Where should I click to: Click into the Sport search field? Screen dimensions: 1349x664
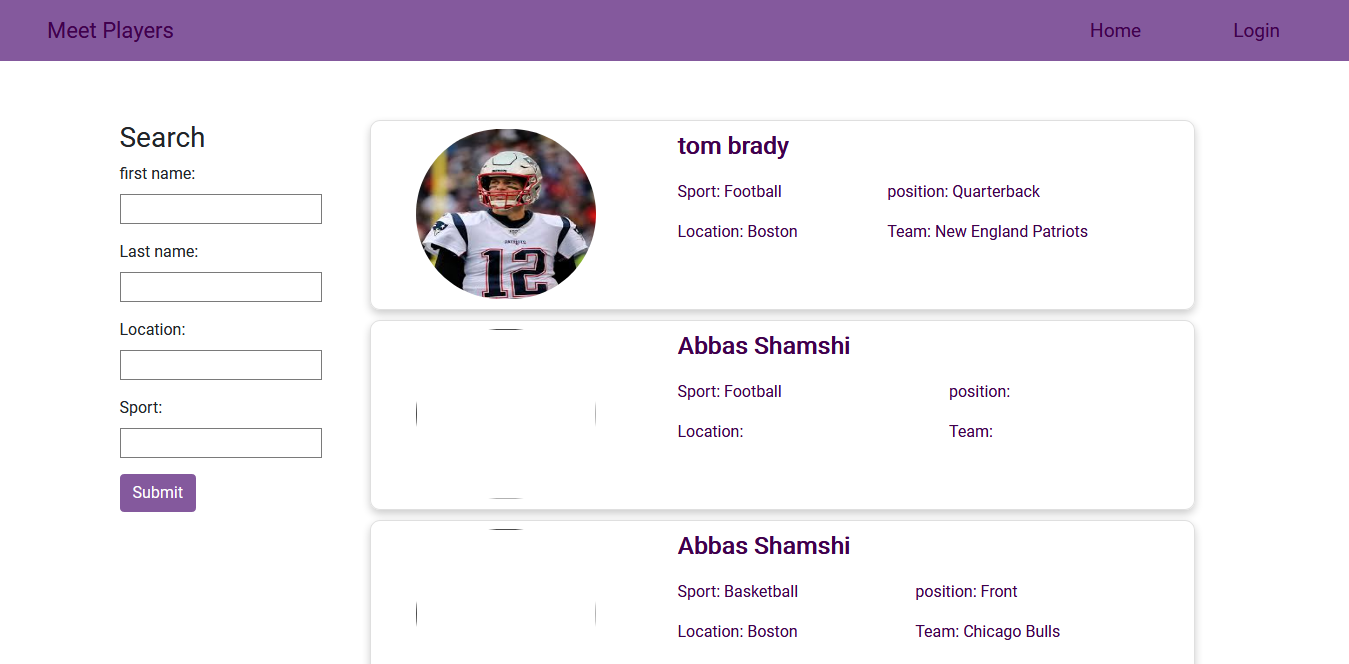point(220,443)
